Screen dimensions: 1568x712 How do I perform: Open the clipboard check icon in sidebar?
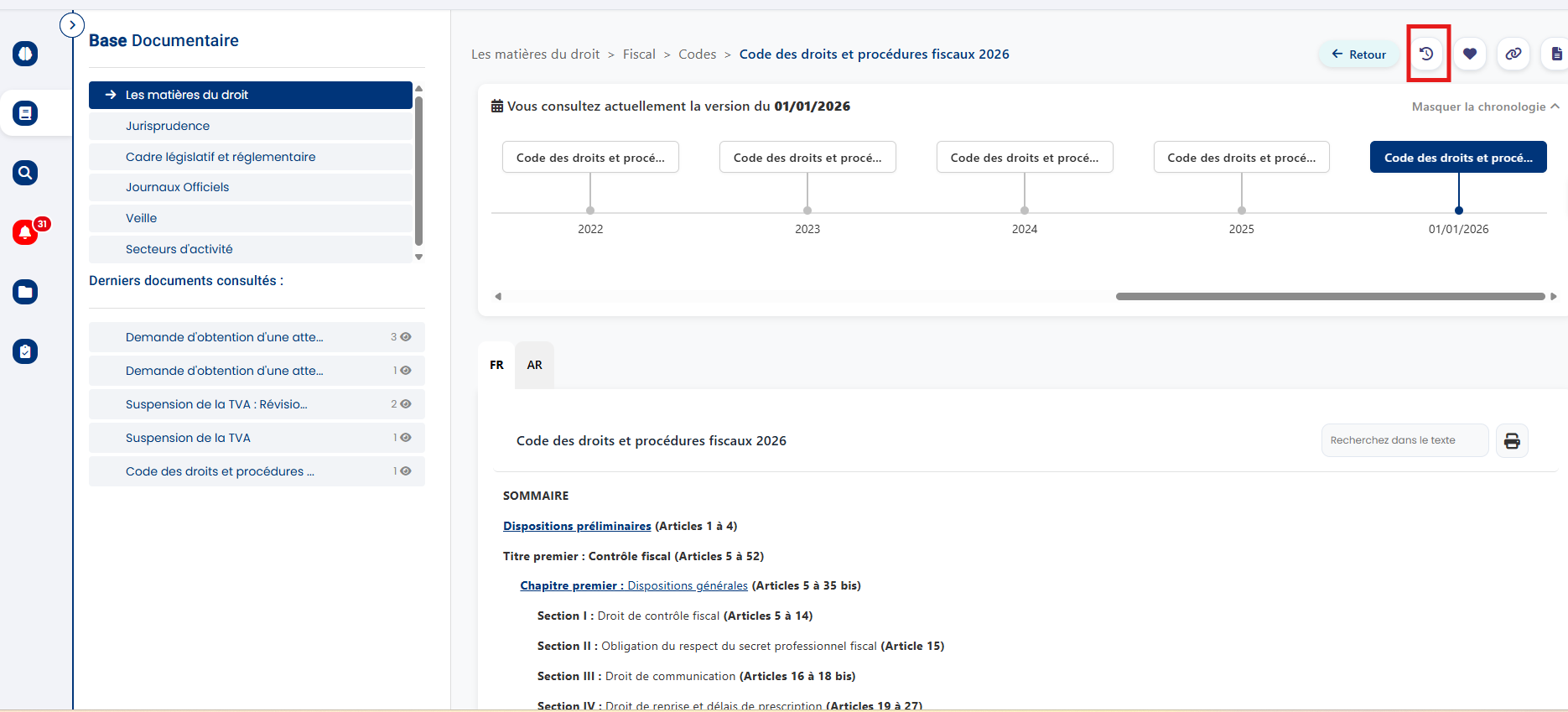click(x=25, y=351)
